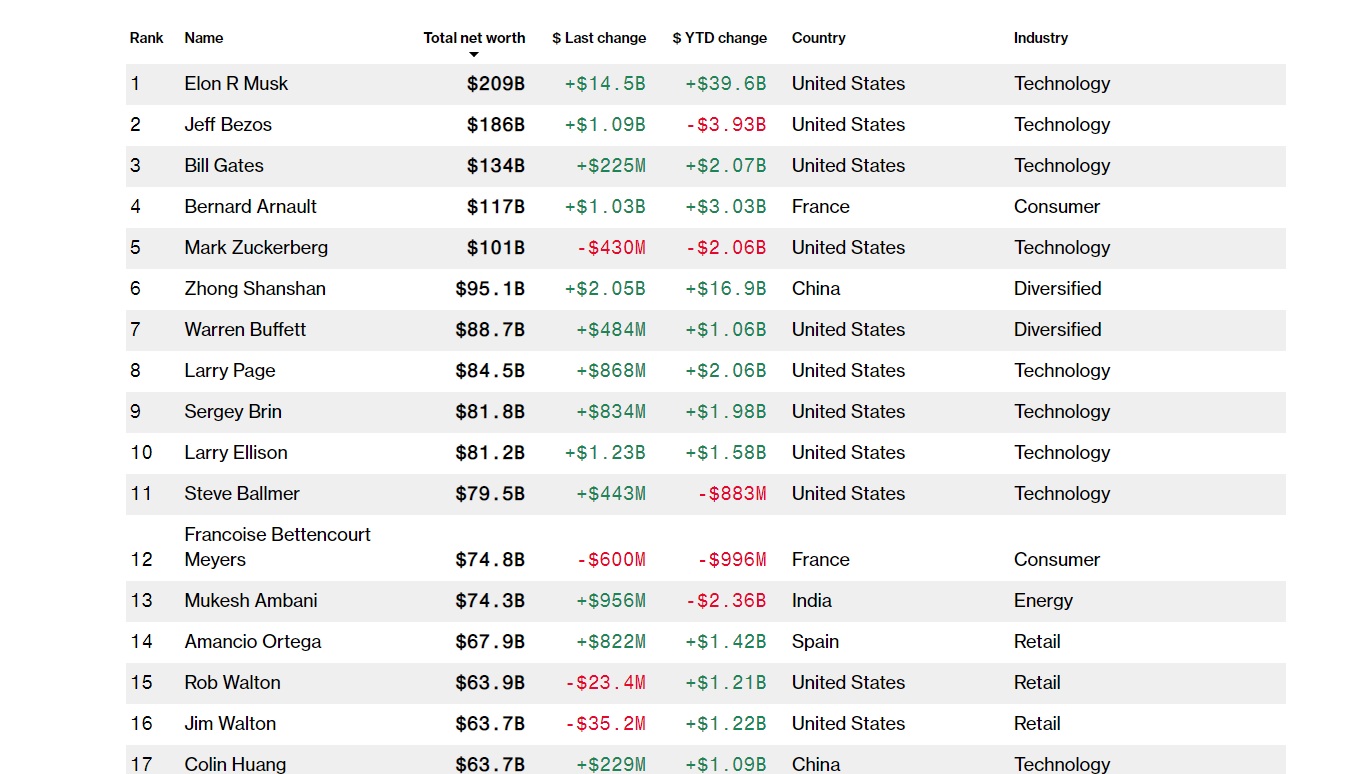This screenshot has width=1345, height=774.
Task: Select Bill Gates in the list
Action: [224, 166]
